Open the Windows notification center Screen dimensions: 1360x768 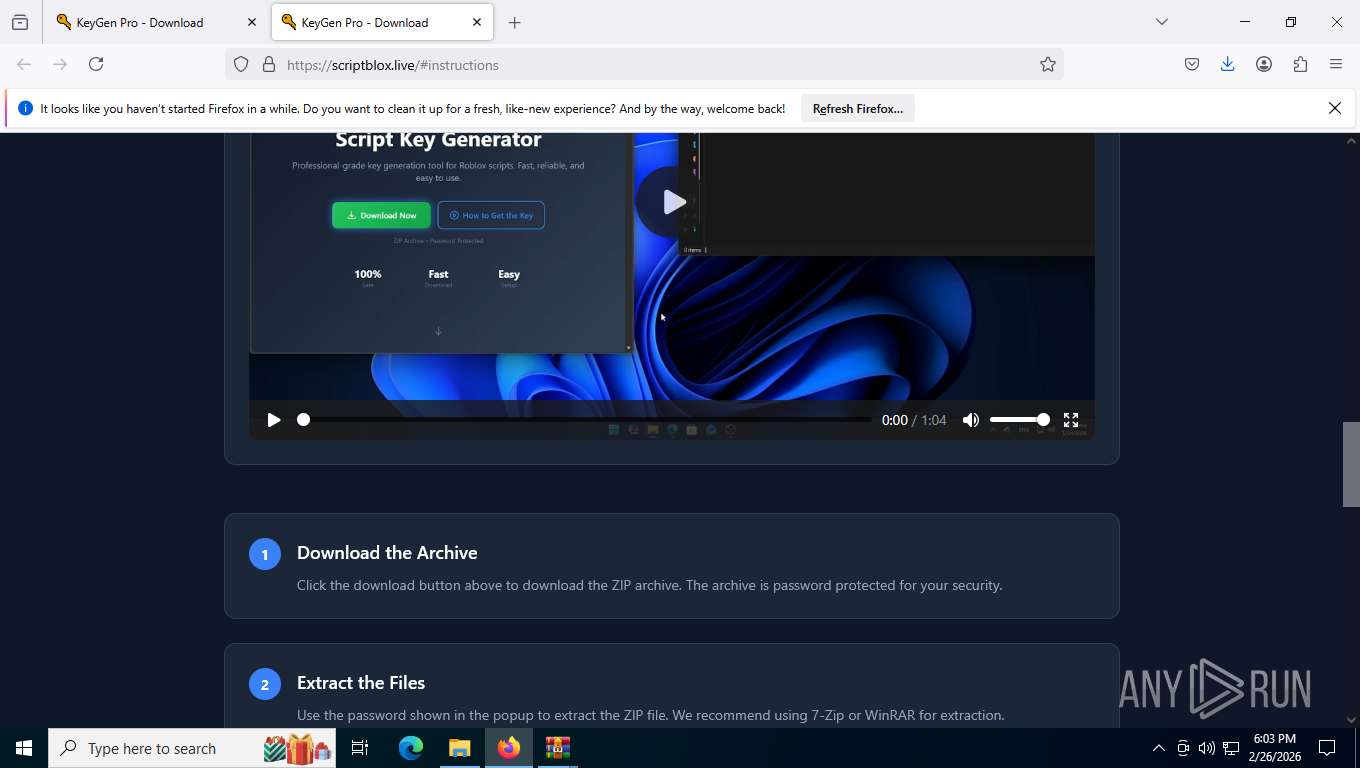[1327, 748]
